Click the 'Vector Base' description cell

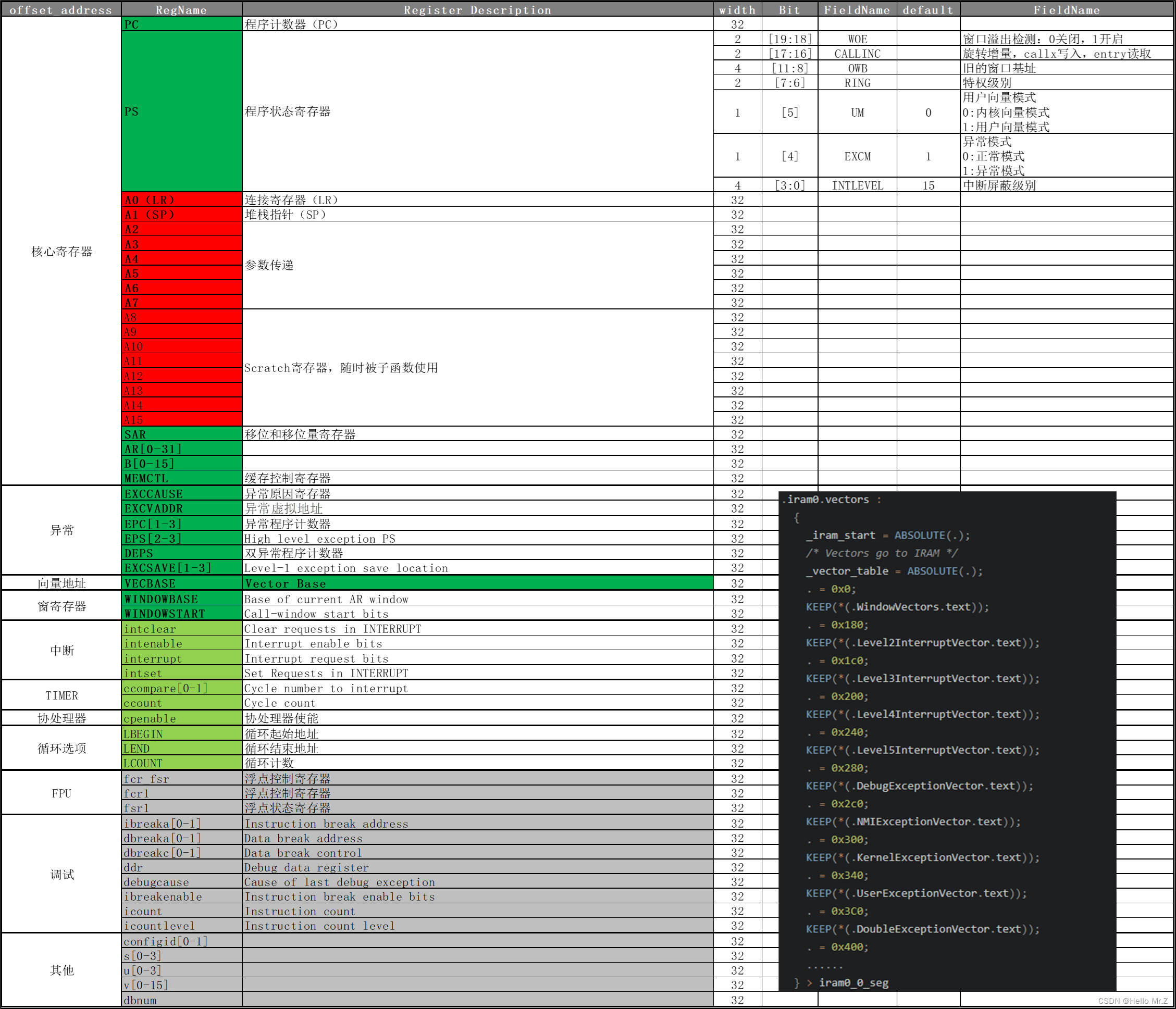[x=477, y=583]
